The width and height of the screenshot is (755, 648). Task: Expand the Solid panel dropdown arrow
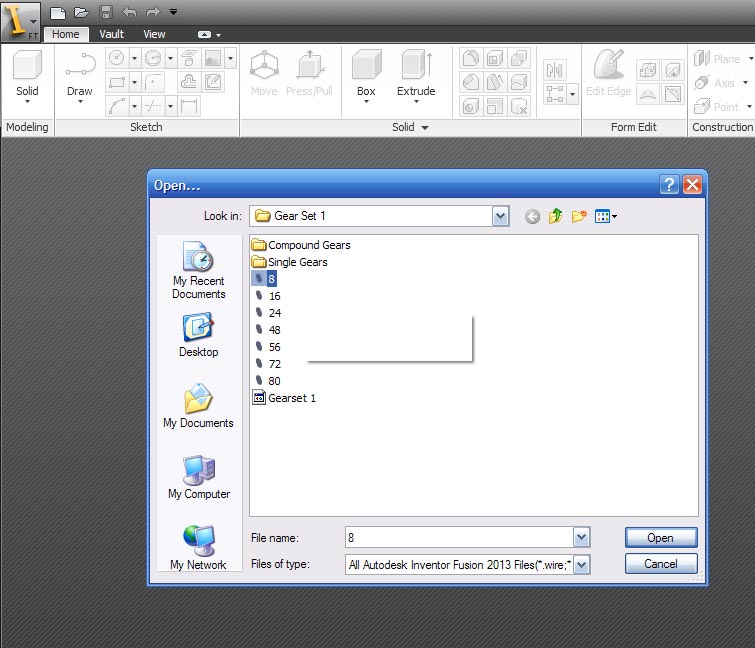click(425, 128)
